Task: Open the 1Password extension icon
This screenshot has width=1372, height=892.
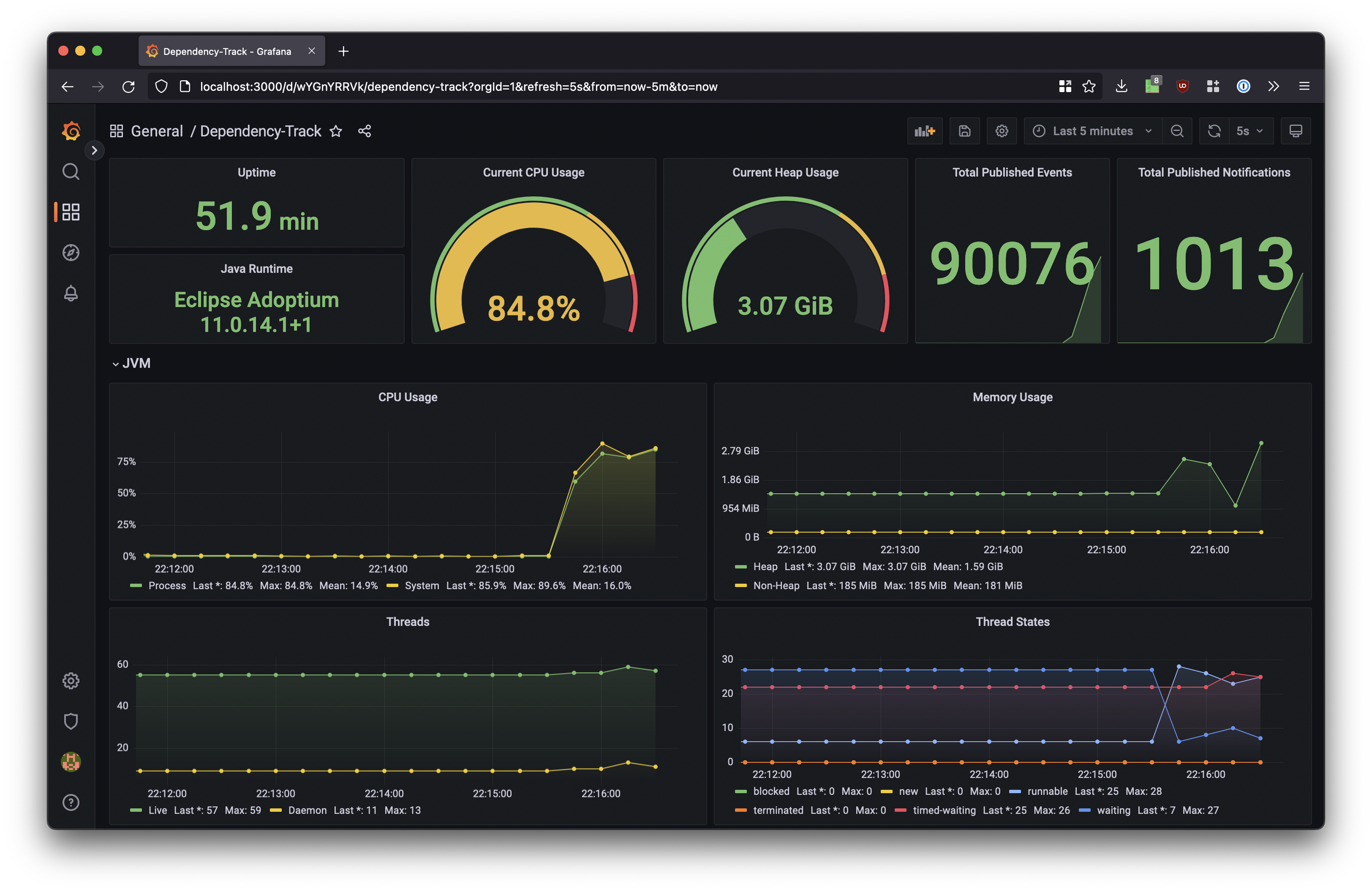Action: click(x=1244, y=87)
